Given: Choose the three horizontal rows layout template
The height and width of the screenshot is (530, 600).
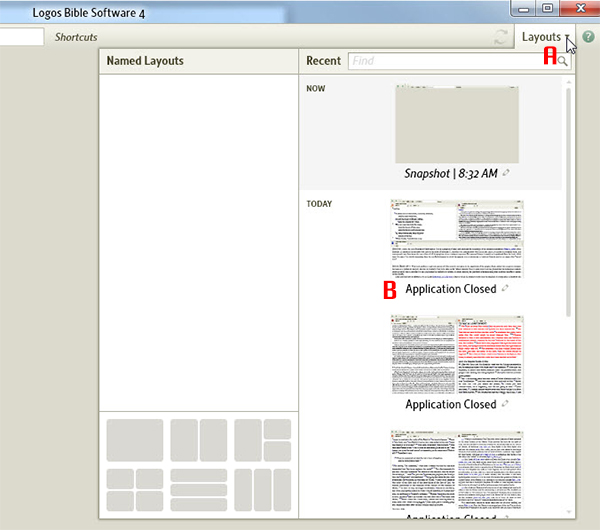Looking at the screenshot, I should [199, 490].
